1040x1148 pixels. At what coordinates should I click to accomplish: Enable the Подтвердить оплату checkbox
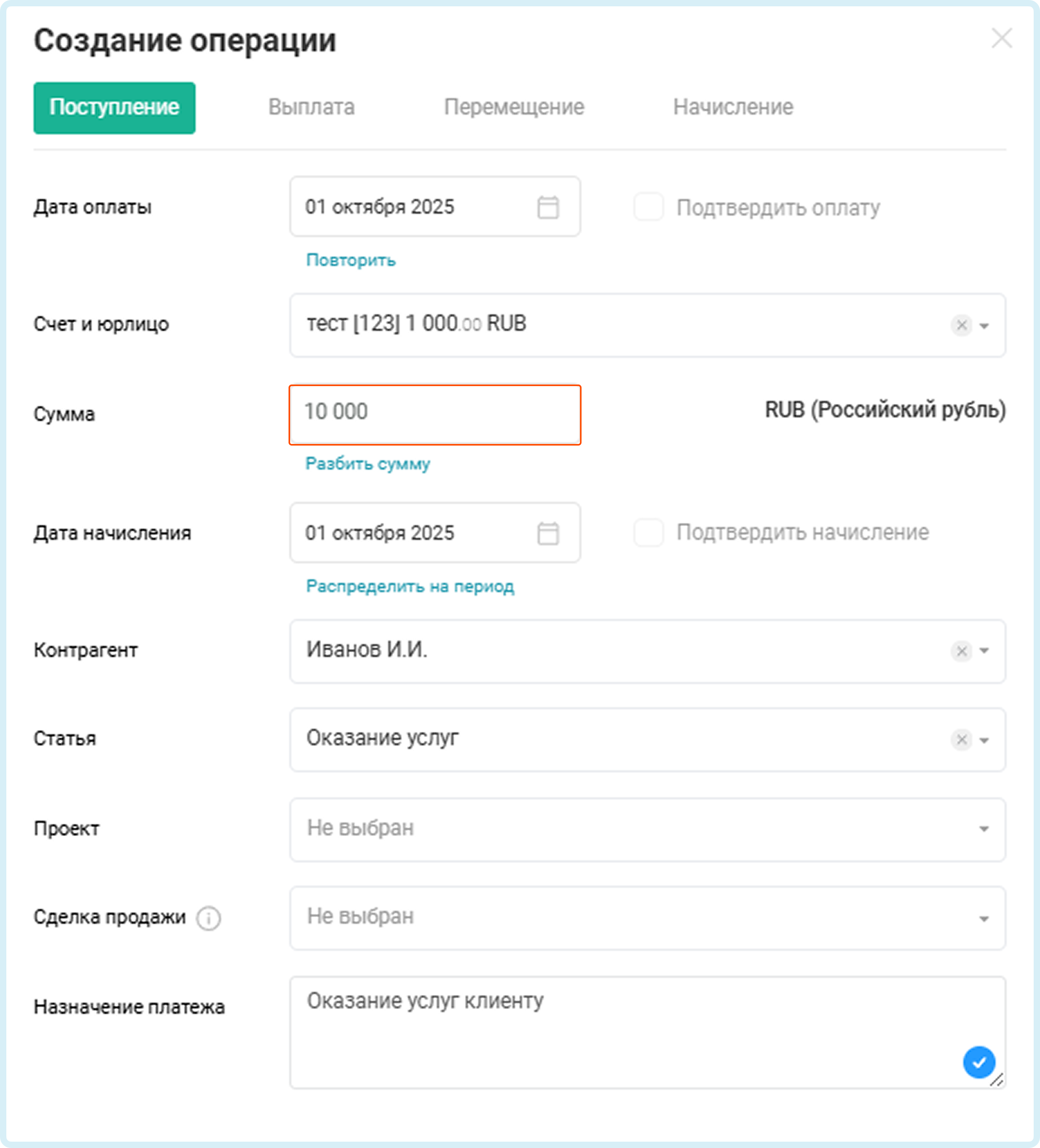[x=648, y=207]
